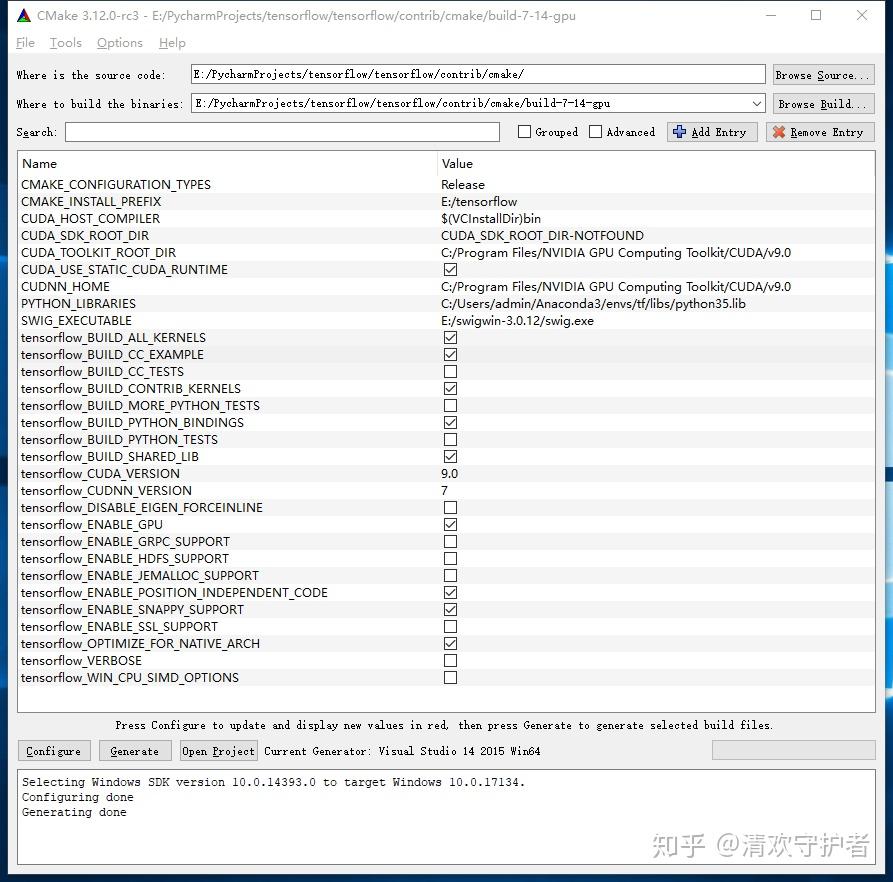The width and height of the screenshot is (893, 882).
Task: Uncheck tensorflow_ENABLE_SNAPPY_SUPPORT box
Action: coord(450,610)
